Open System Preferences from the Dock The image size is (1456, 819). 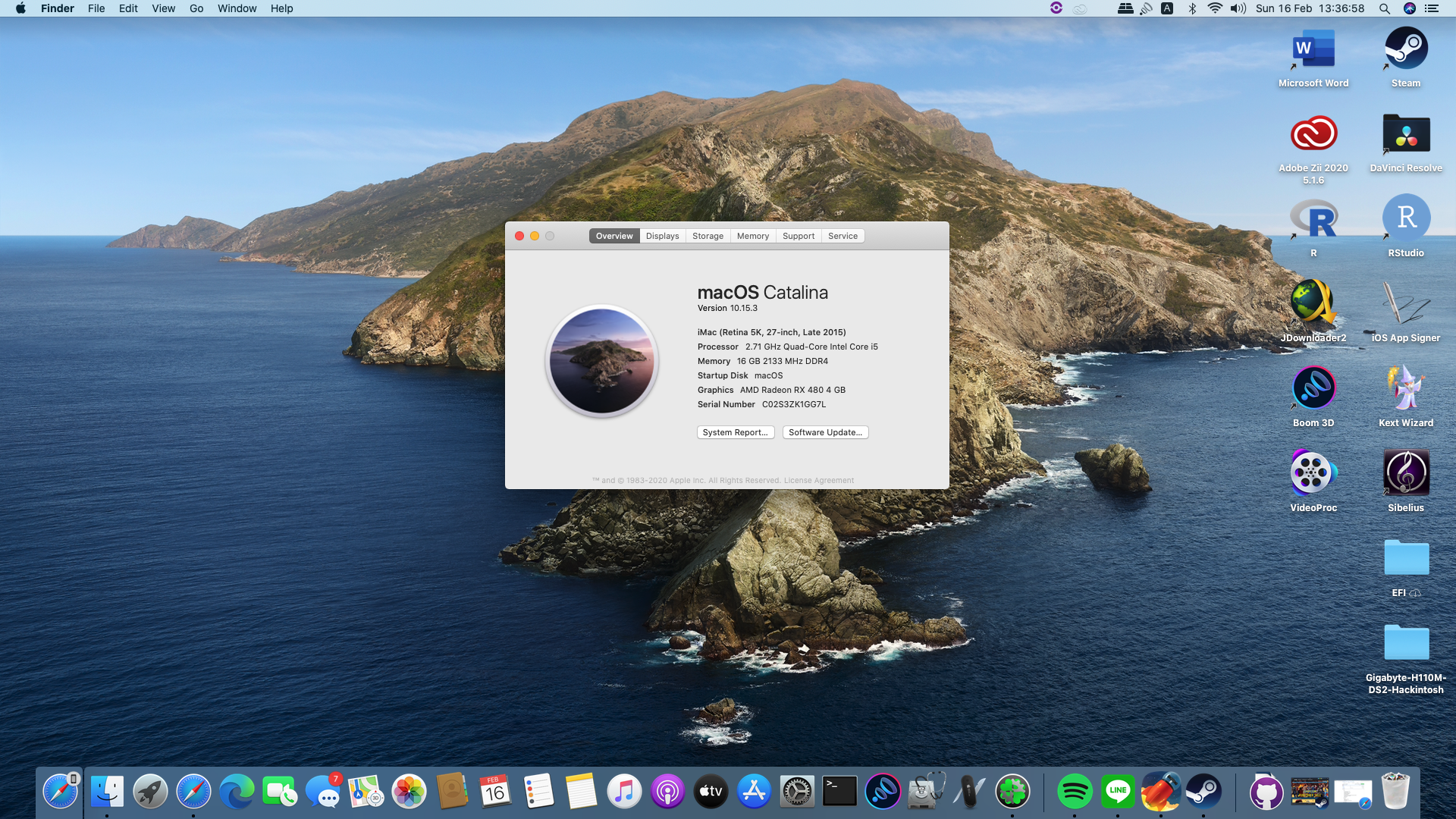(x=797, y=792)
